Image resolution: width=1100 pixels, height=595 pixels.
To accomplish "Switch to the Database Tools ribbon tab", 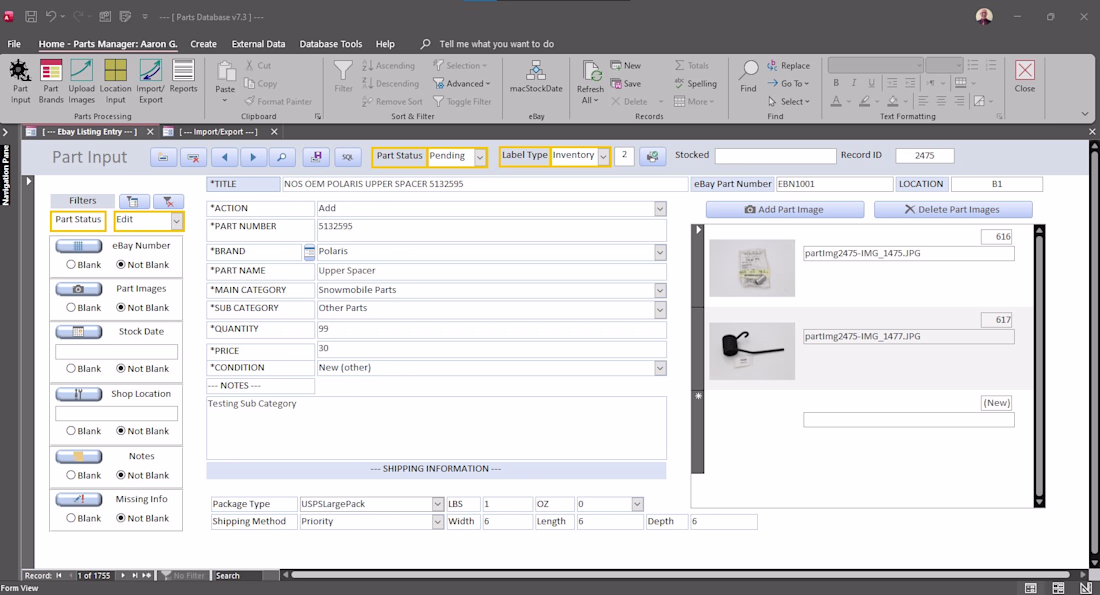I will tap(330, 44).
